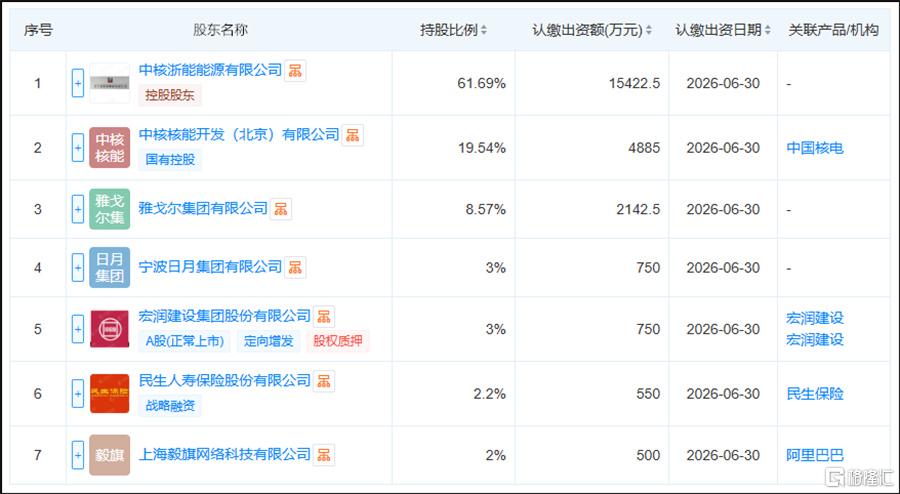Open 民生人寿保险股份有限公司 company link
The image size is (900, 494).
tap(224, 380)
